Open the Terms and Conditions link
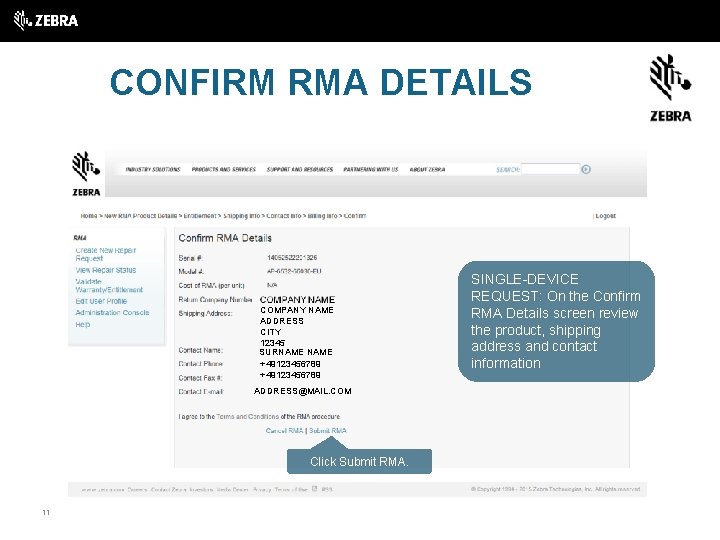Screen dimensions: 720x540 [247, 416]
